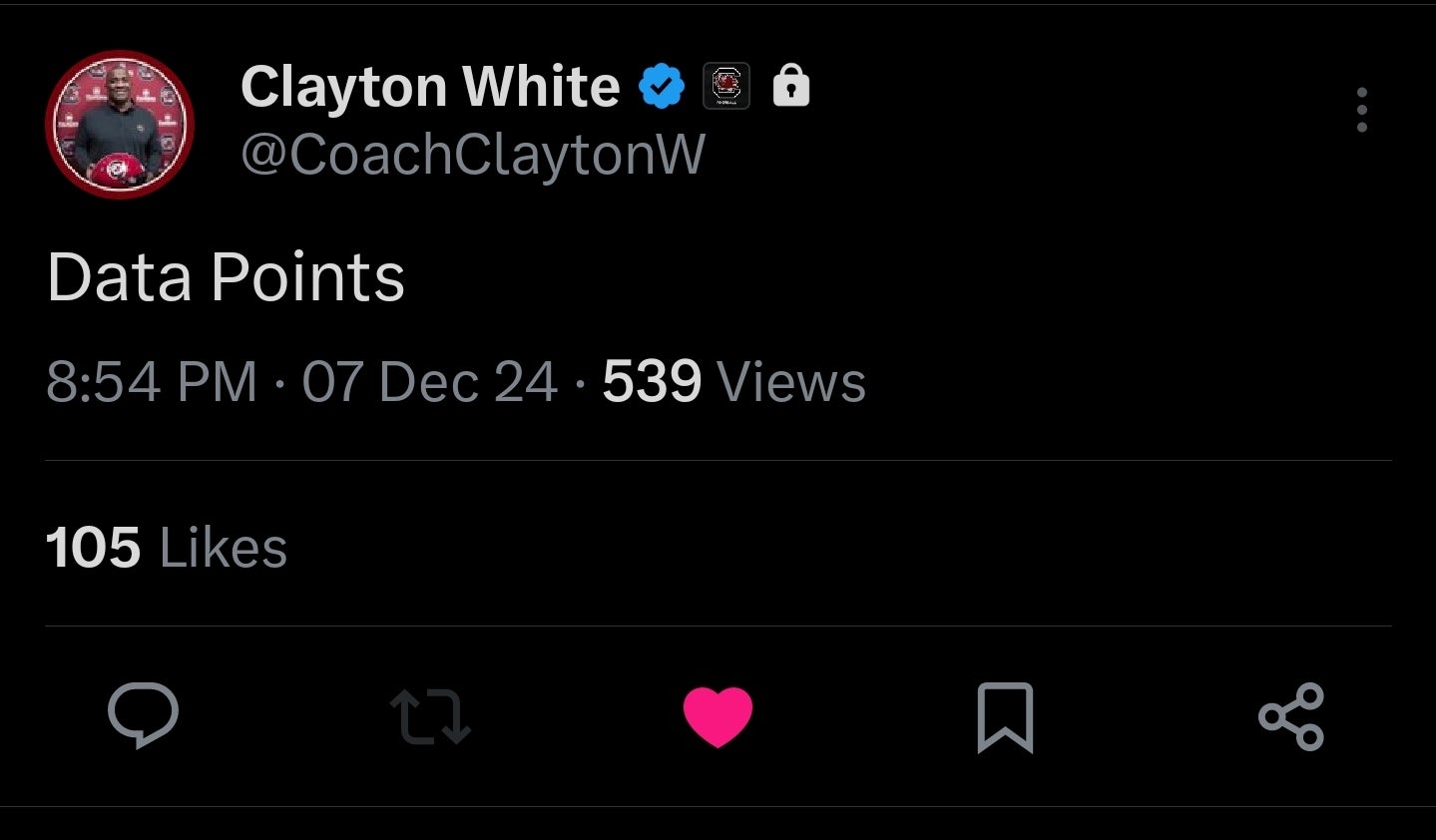Click the 539 Views link
Image resolution: width=1436 pixels, height=840 pixels.
point(731,380)
